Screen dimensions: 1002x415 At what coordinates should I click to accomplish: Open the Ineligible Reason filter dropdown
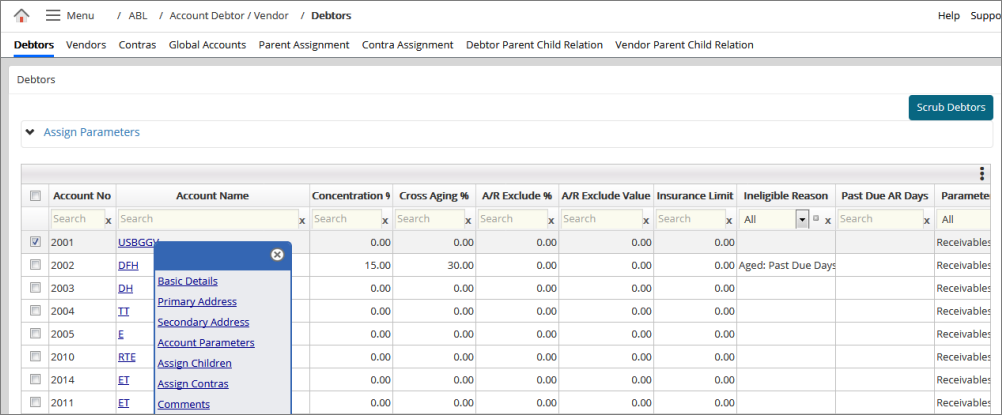click(801, 219)
